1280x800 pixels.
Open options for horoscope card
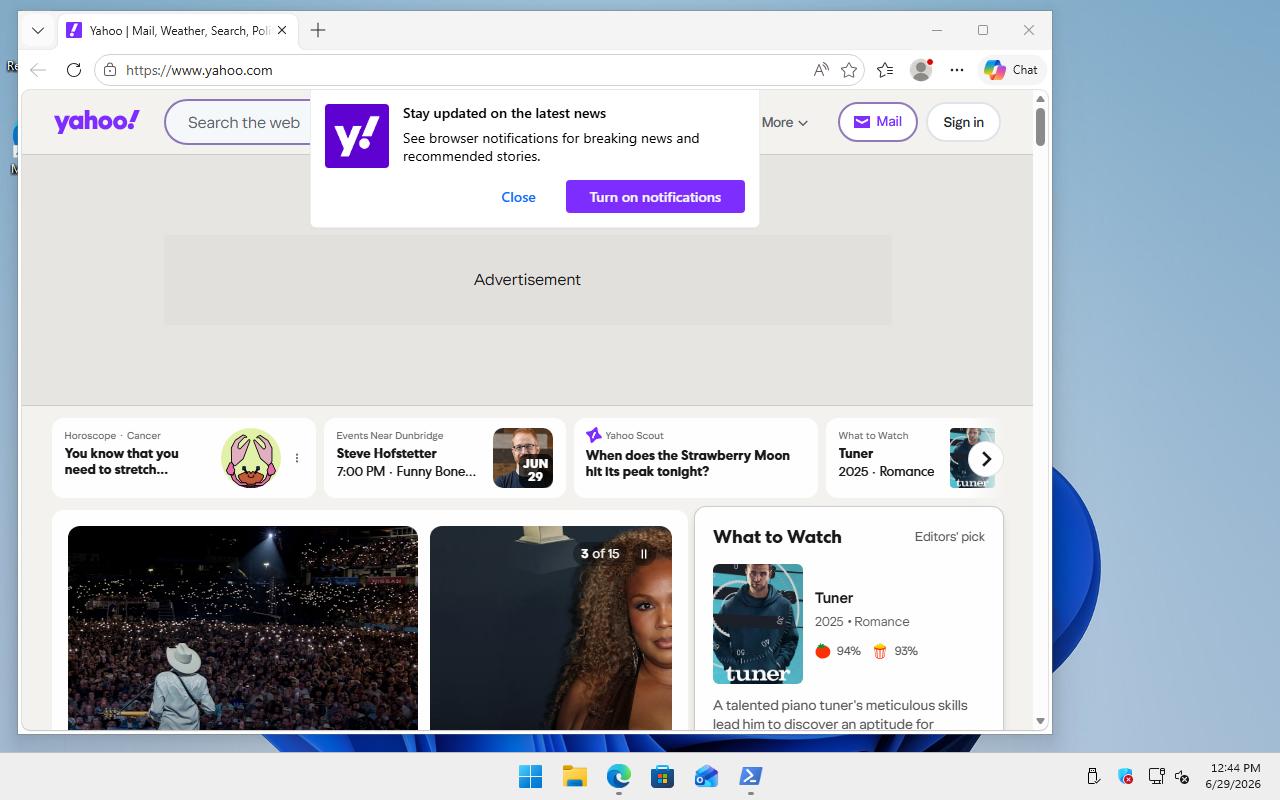point(297,458)
